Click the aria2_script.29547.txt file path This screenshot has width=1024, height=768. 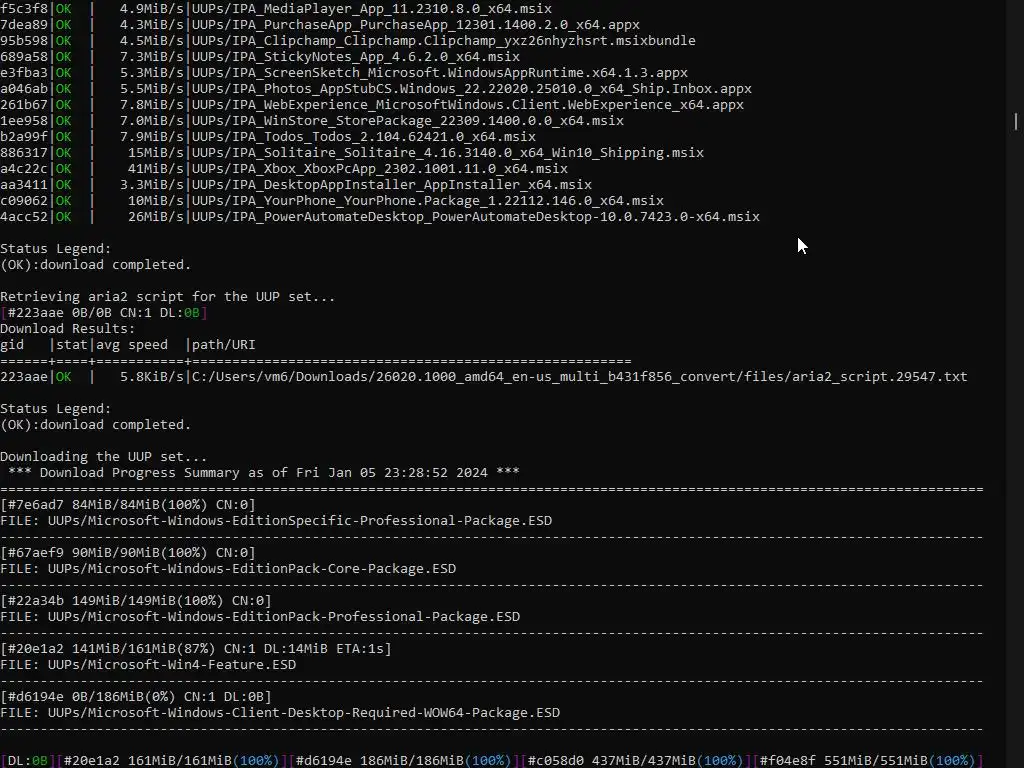click(579, 377)
